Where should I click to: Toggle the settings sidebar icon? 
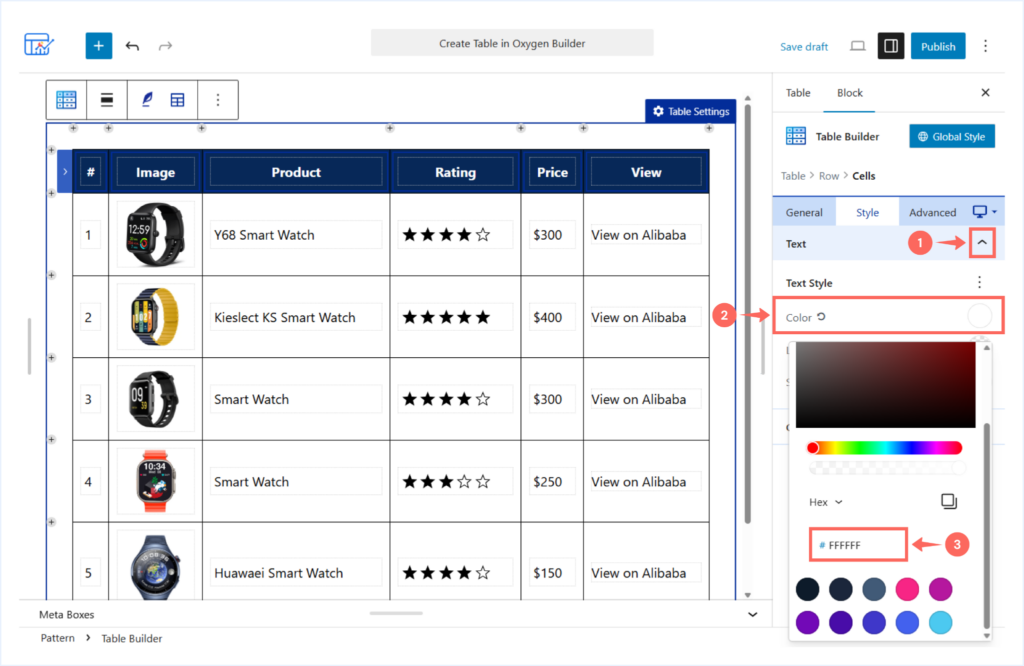coord(891,46)
